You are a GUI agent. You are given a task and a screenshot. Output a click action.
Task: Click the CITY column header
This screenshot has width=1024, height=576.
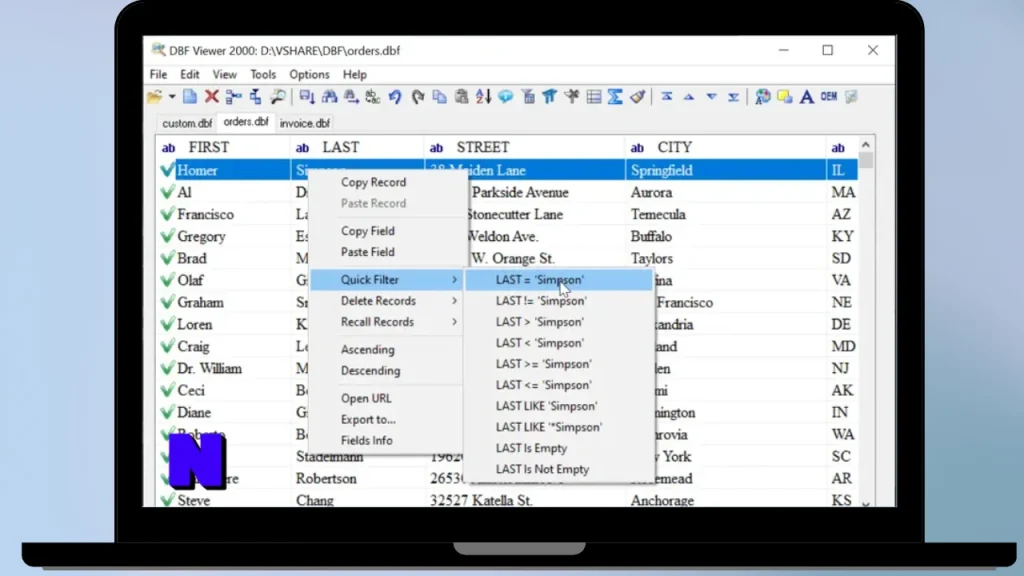point(725,148)
